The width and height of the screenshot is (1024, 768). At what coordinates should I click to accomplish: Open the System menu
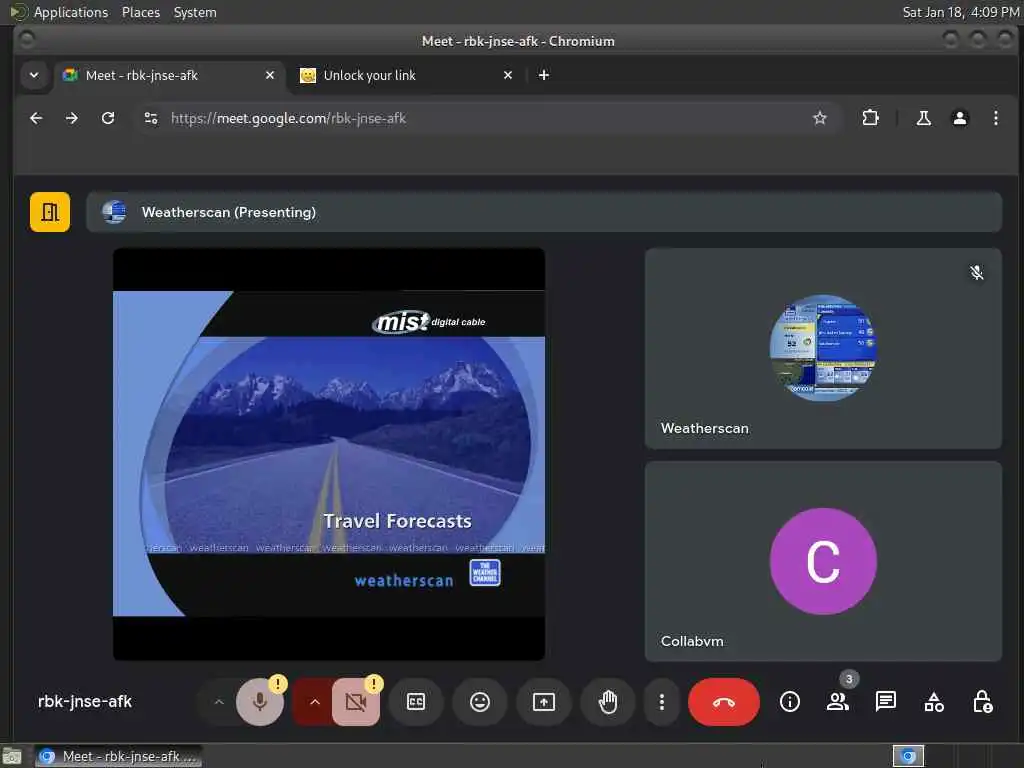click(x=195, y=12)
